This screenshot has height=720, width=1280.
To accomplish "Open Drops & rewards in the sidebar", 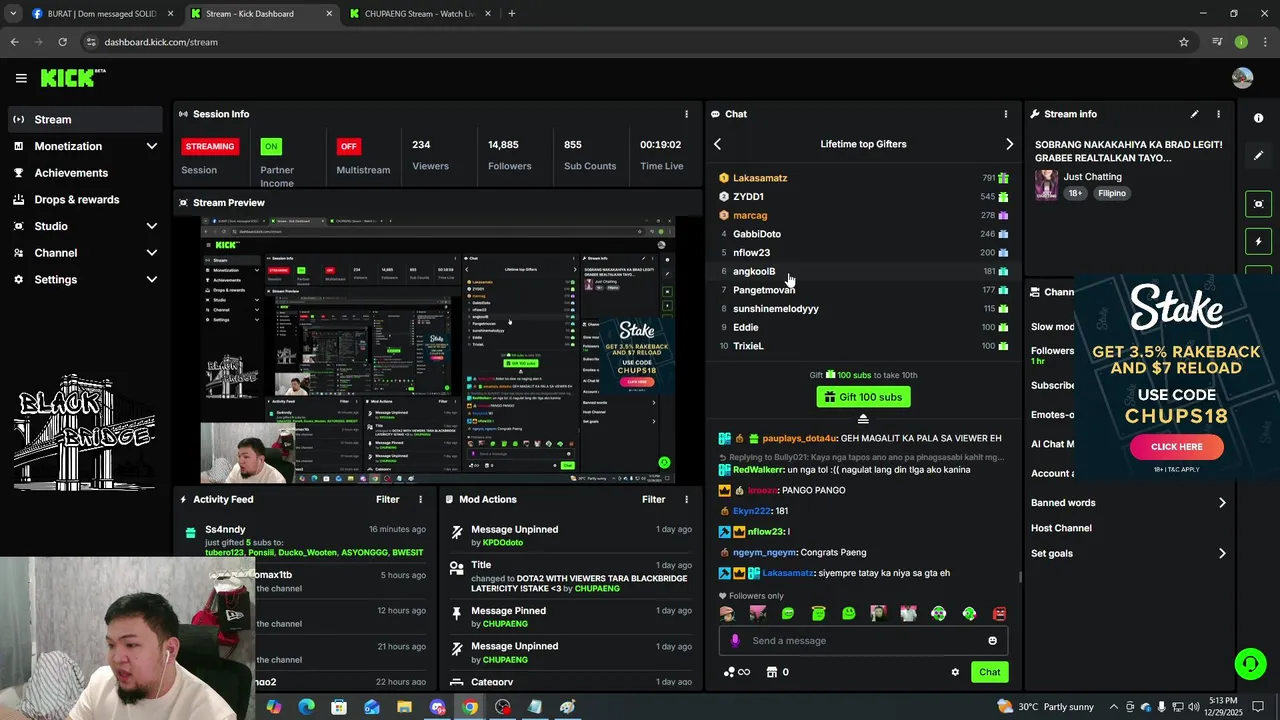I will [x=85, y=199].
